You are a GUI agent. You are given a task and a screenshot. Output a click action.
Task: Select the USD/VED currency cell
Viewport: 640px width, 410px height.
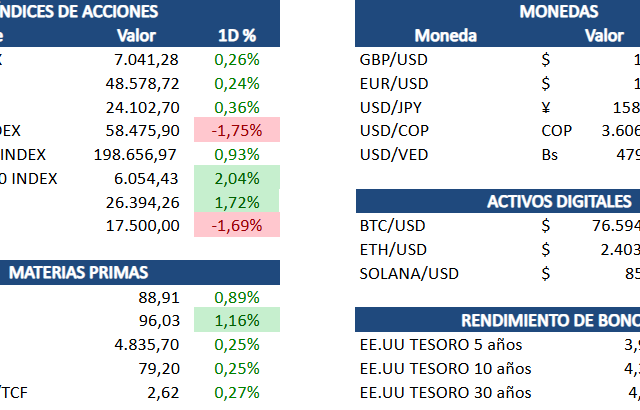[x=393, y=155]
